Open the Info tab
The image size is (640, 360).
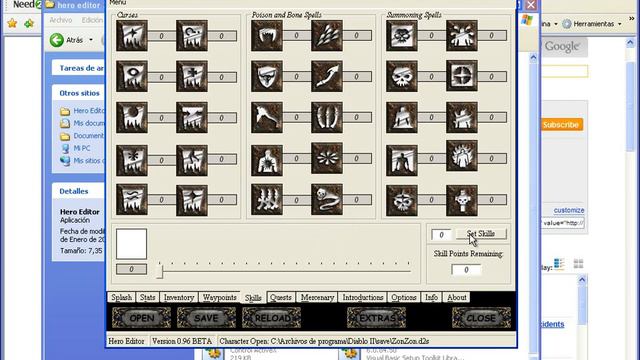[431, 297]
